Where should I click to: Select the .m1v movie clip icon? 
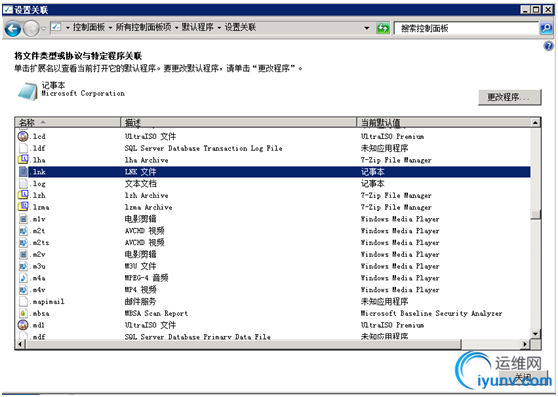tap(23, 219)
